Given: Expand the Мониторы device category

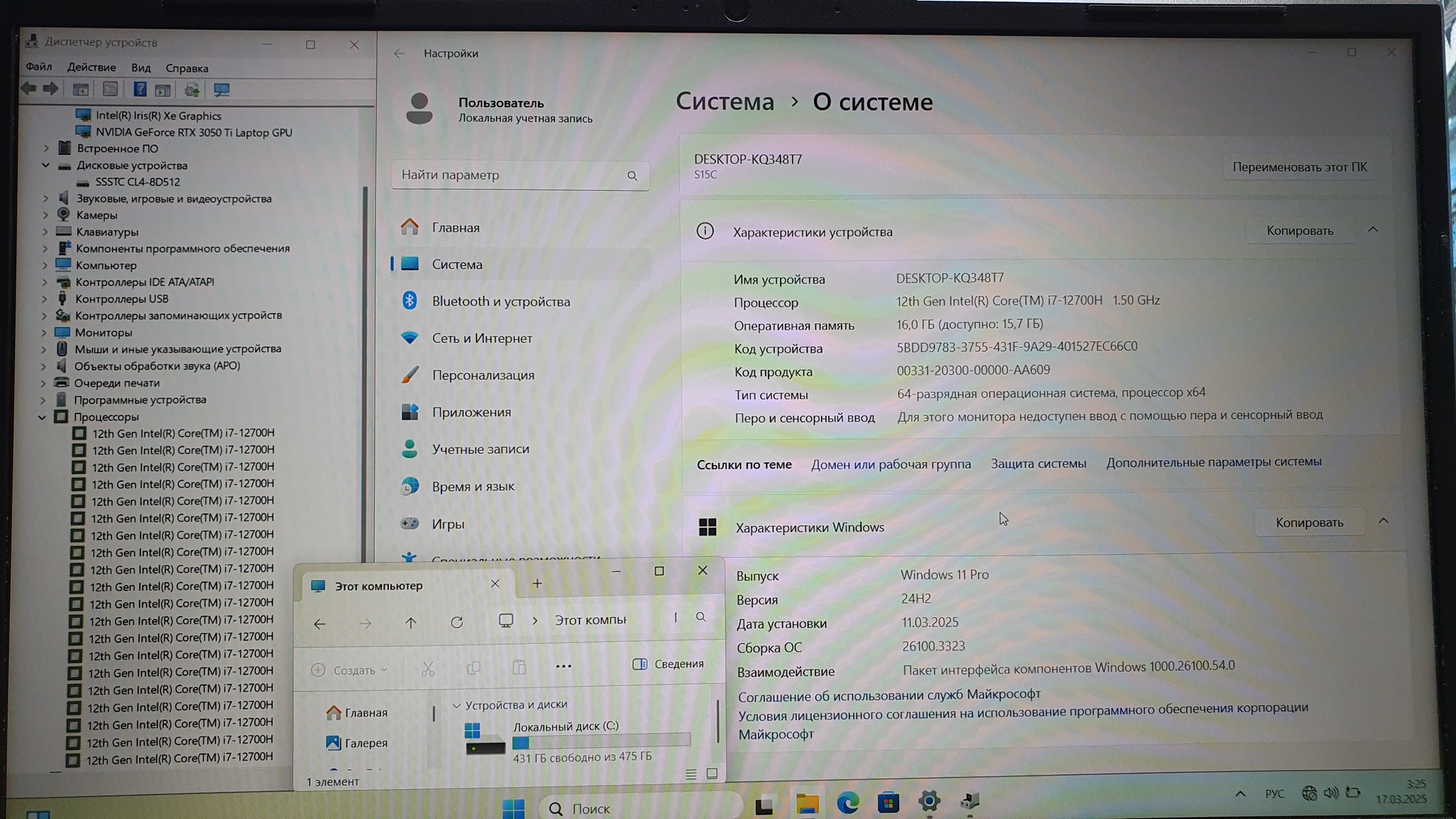Looking at the screenshot, I should (x=44, y=332).
